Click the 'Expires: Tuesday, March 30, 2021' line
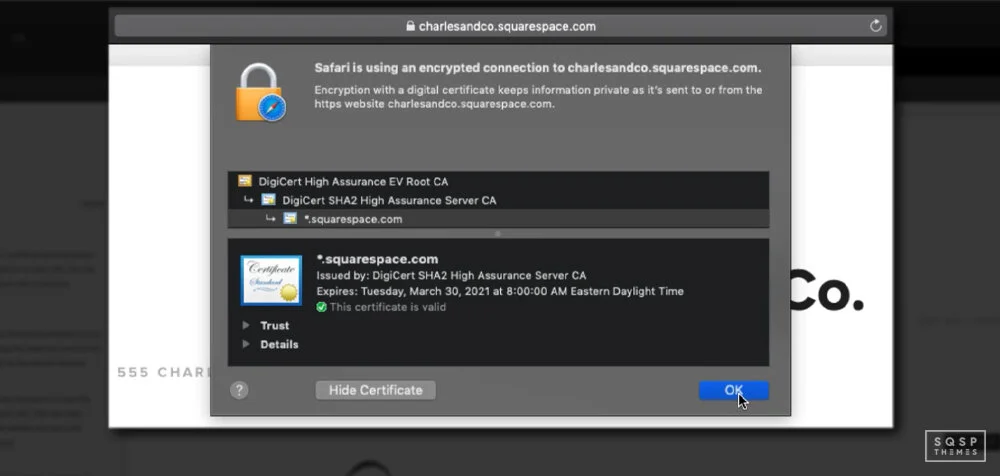Image resolution: width=1000 pixels, height=476 pixels. pos(500,292)
